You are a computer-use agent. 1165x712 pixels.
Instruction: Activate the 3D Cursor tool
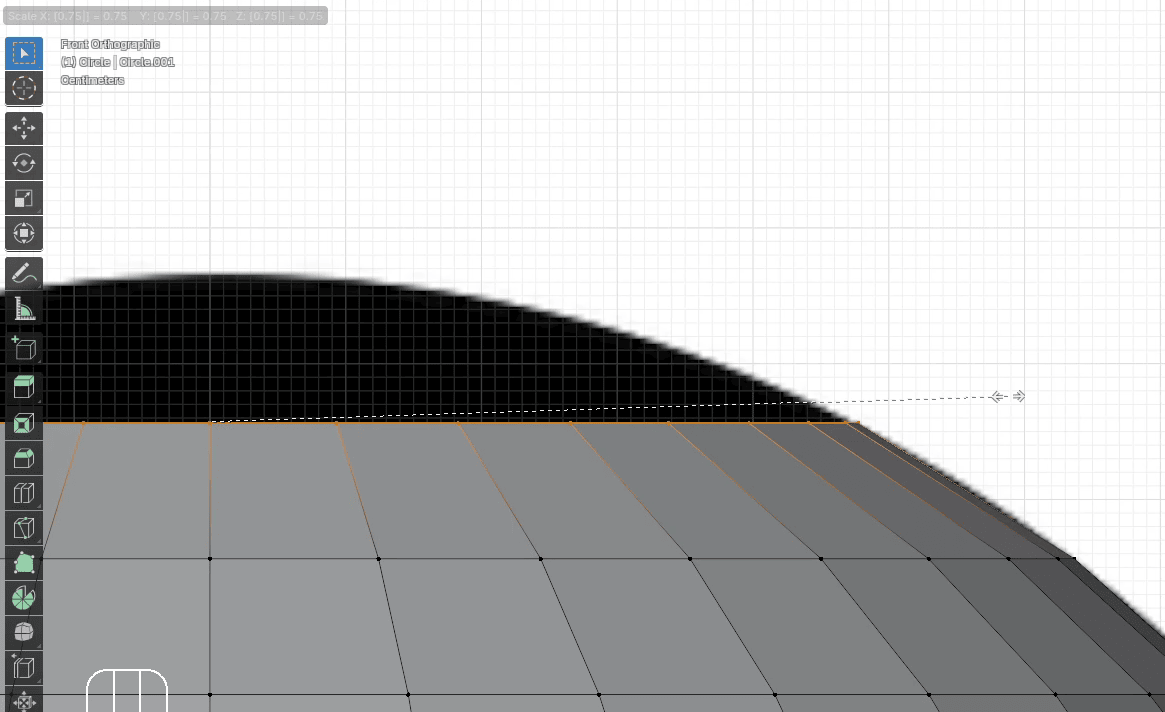point(24,88)
